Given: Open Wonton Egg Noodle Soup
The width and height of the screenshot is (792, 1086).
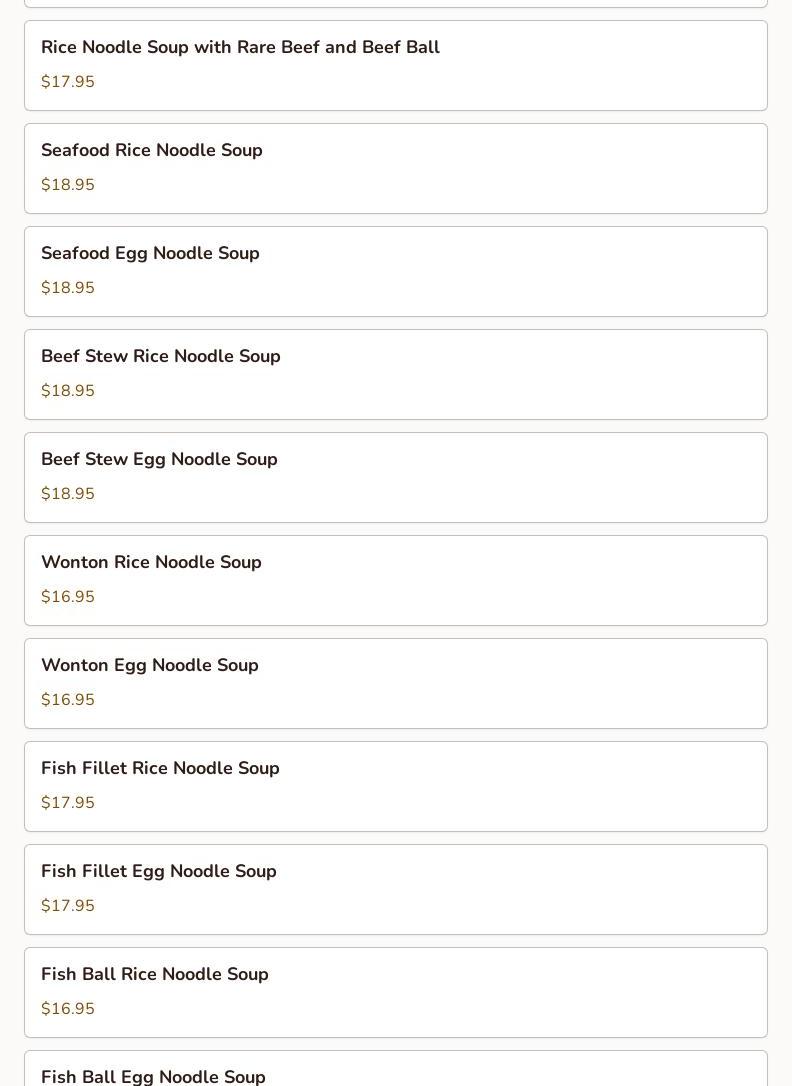Looking at the screenshot, I should (x=150, y=666).
